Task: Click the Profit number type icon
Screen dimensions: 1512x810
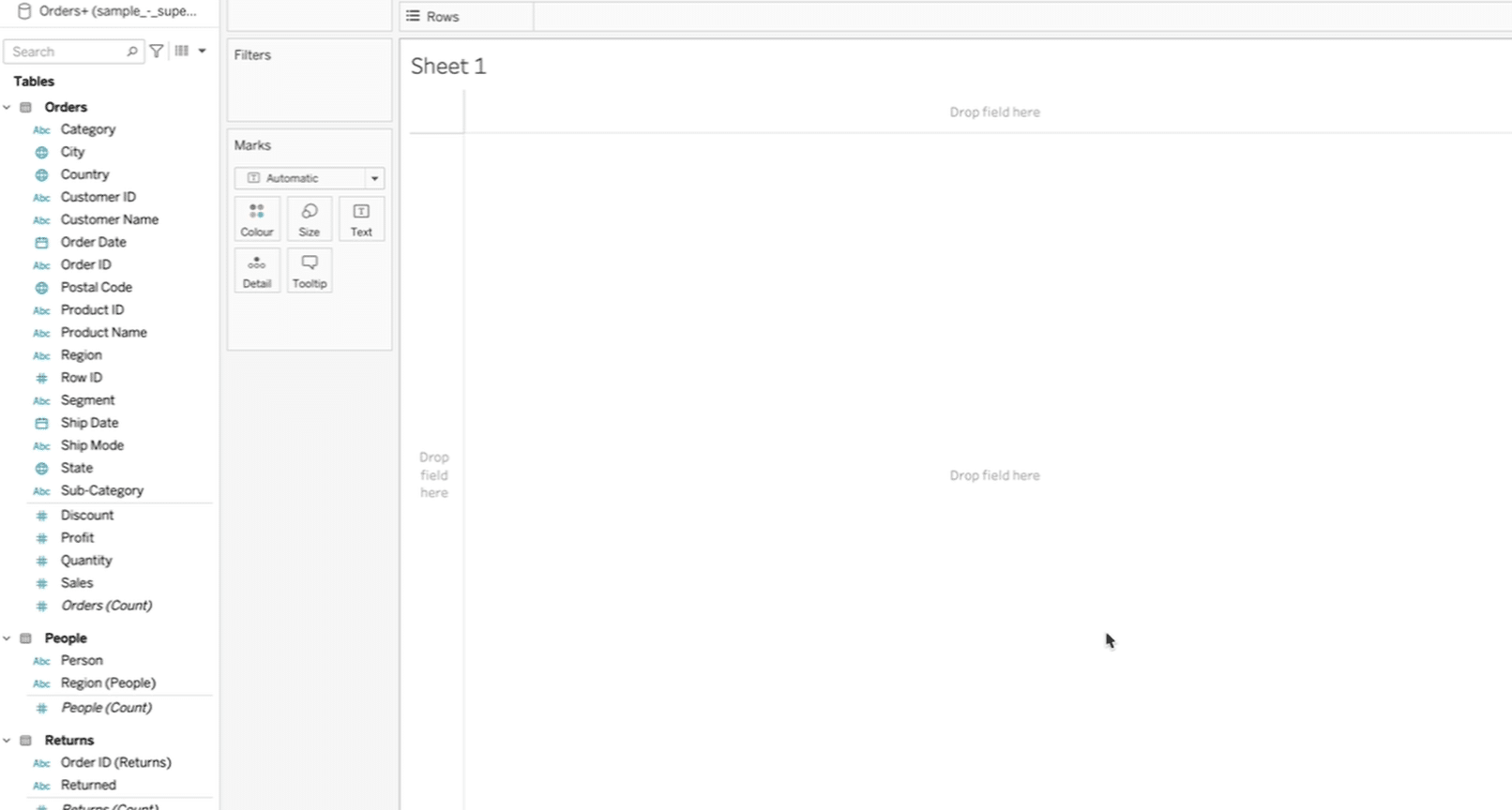Action: 41,538
